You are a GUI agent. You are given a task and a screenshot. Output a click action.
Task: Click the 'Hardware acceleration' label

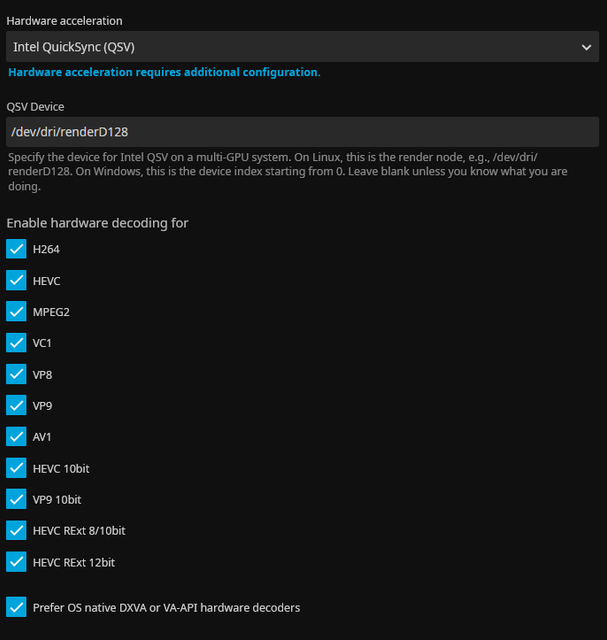click(x=64, y=21)
